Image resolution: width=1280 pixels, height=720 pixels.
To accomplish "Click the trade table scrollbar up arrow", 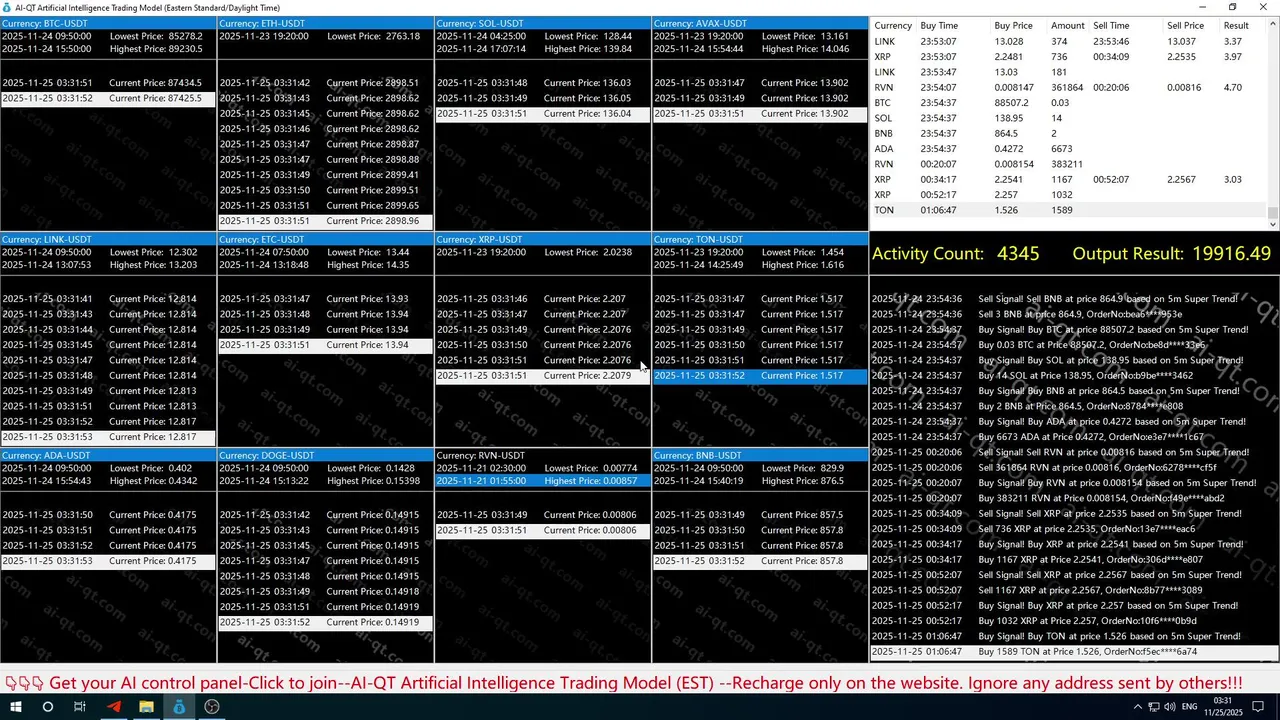I will point(1273,24).
